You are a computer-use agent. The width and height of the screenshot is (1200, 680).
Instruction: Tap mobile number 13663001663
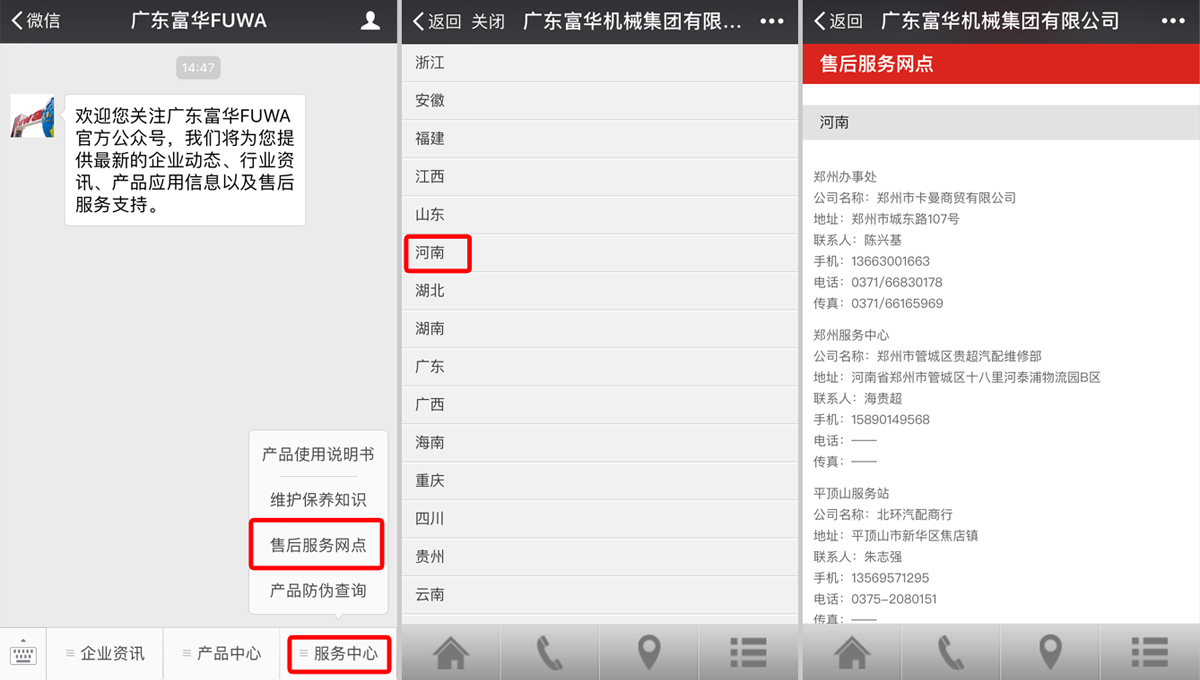[x=890, y=261]
